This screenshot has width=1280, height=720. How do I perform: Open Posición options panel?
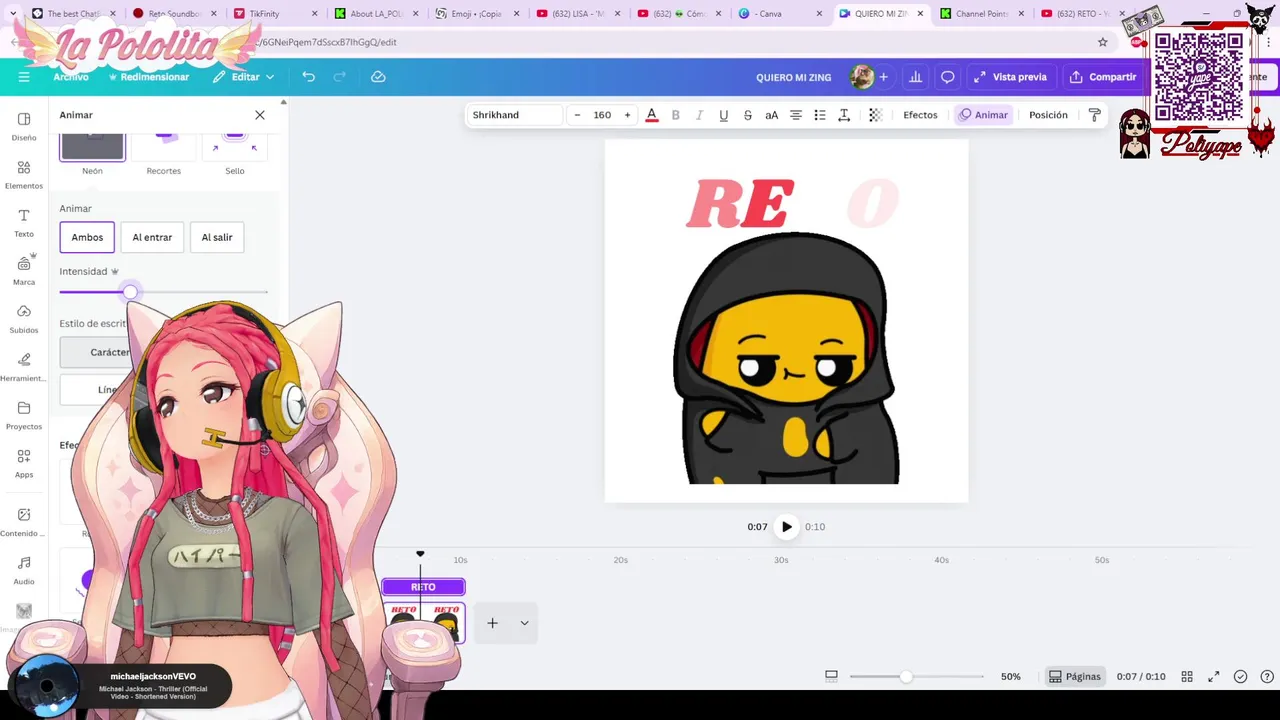1048,115
